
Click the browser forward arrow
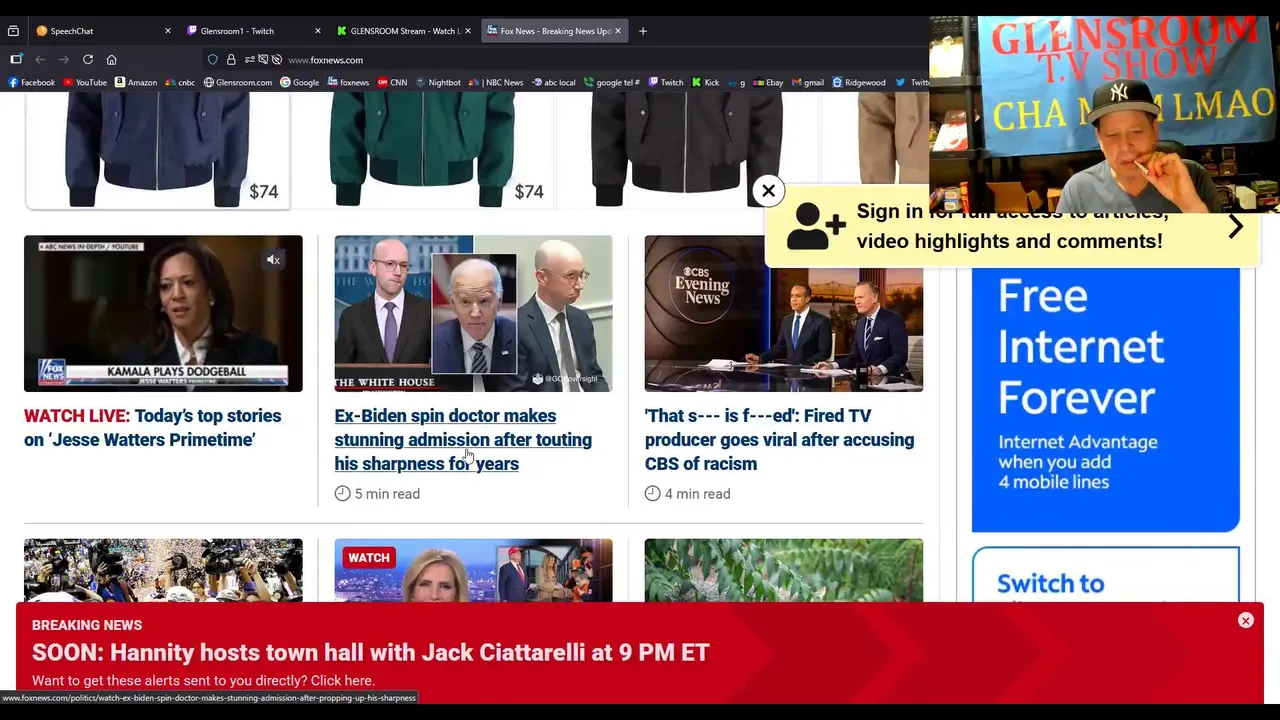coord(64,60)
